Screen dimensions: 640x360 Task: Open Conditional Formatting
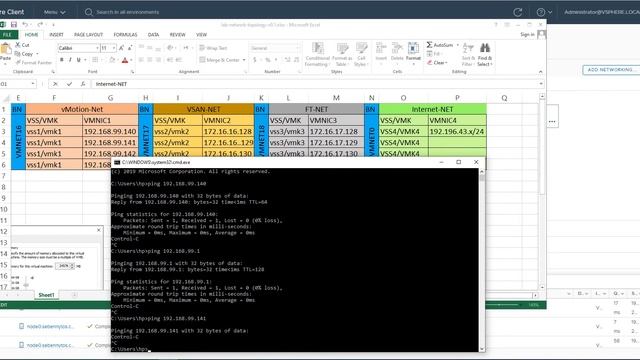point(317,54)
